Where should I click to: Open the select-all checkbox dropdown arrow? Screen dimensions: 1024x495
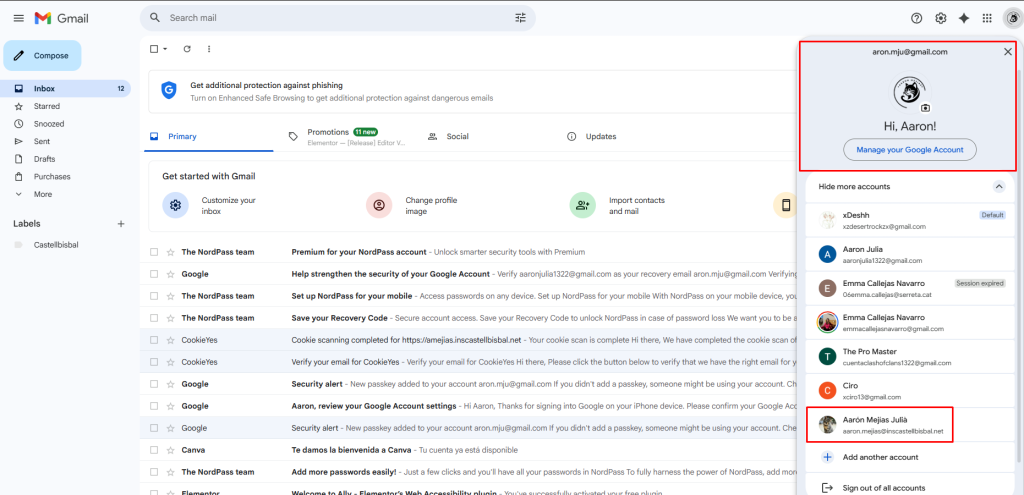(x=165, y=49)
